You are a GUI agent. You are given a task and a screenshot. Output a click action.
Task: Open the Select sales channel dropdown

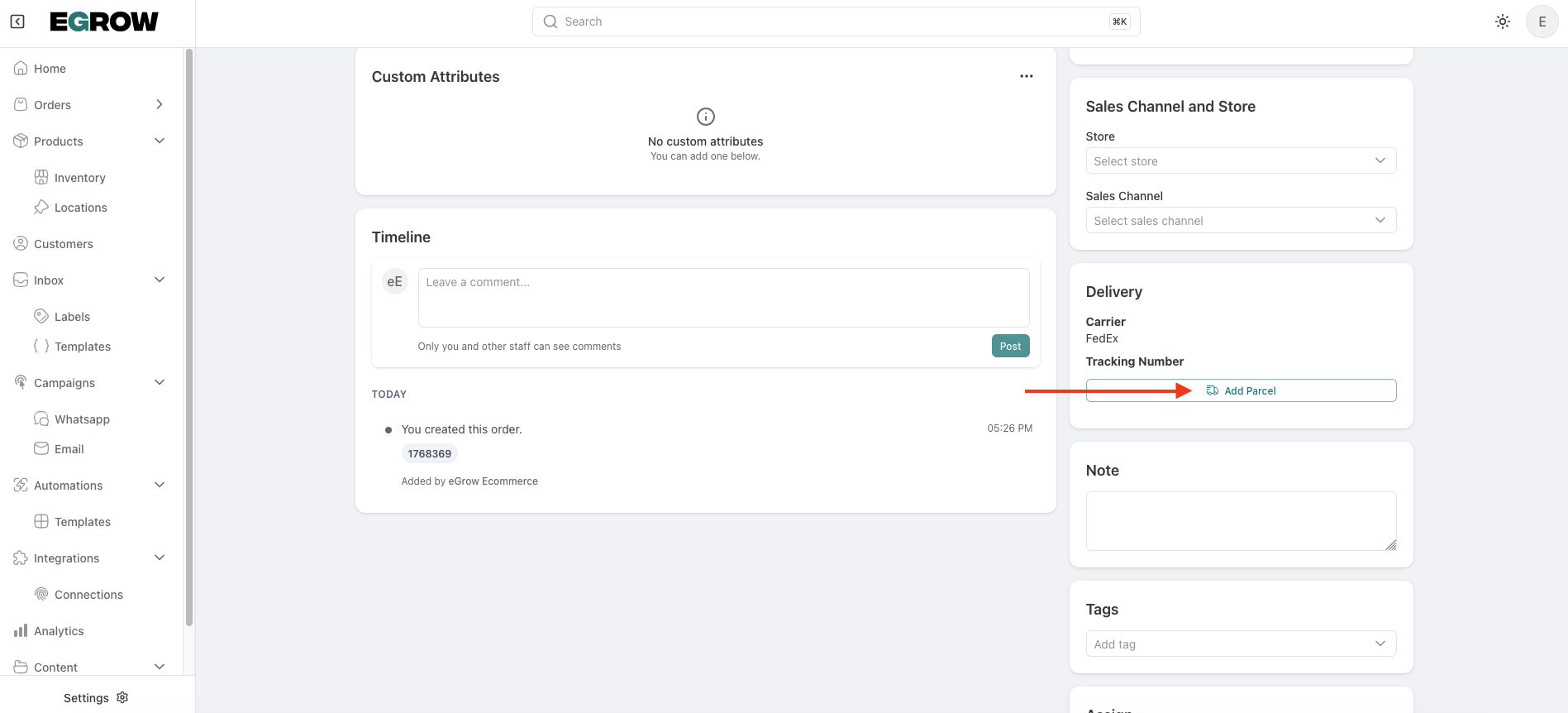[1241, 221]
